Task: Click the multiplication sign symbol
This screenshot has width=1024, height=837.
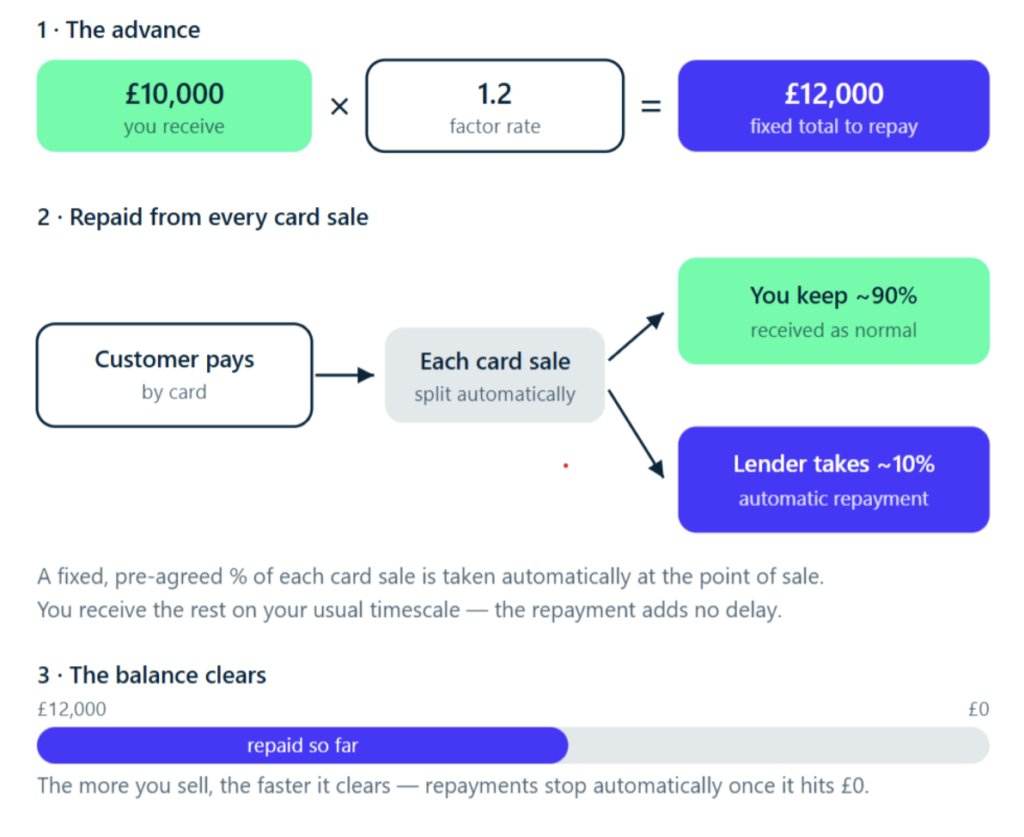Action: pos(340,106)
